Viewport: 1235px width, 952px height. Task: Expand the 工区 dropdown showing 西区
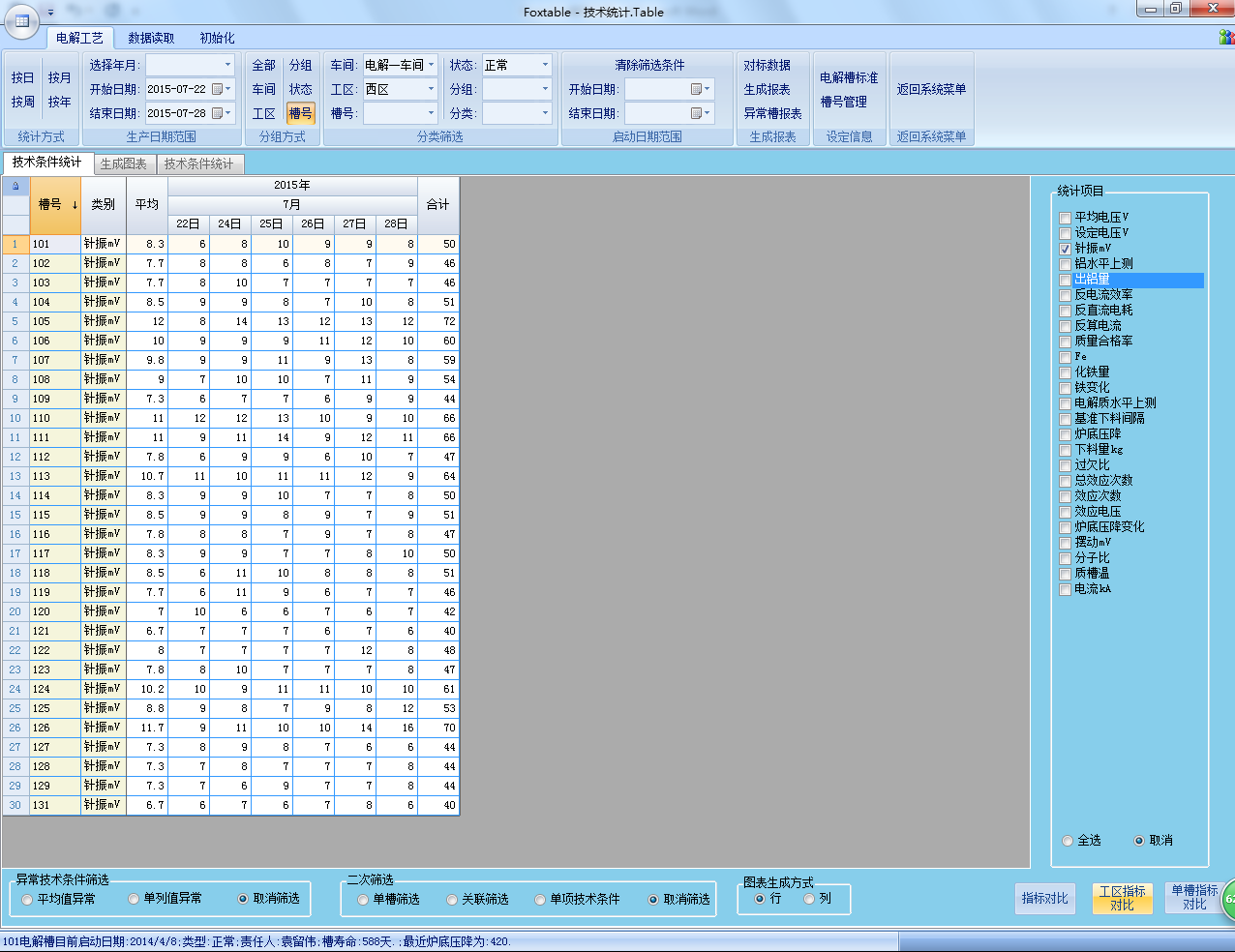[x=431, y=89]
